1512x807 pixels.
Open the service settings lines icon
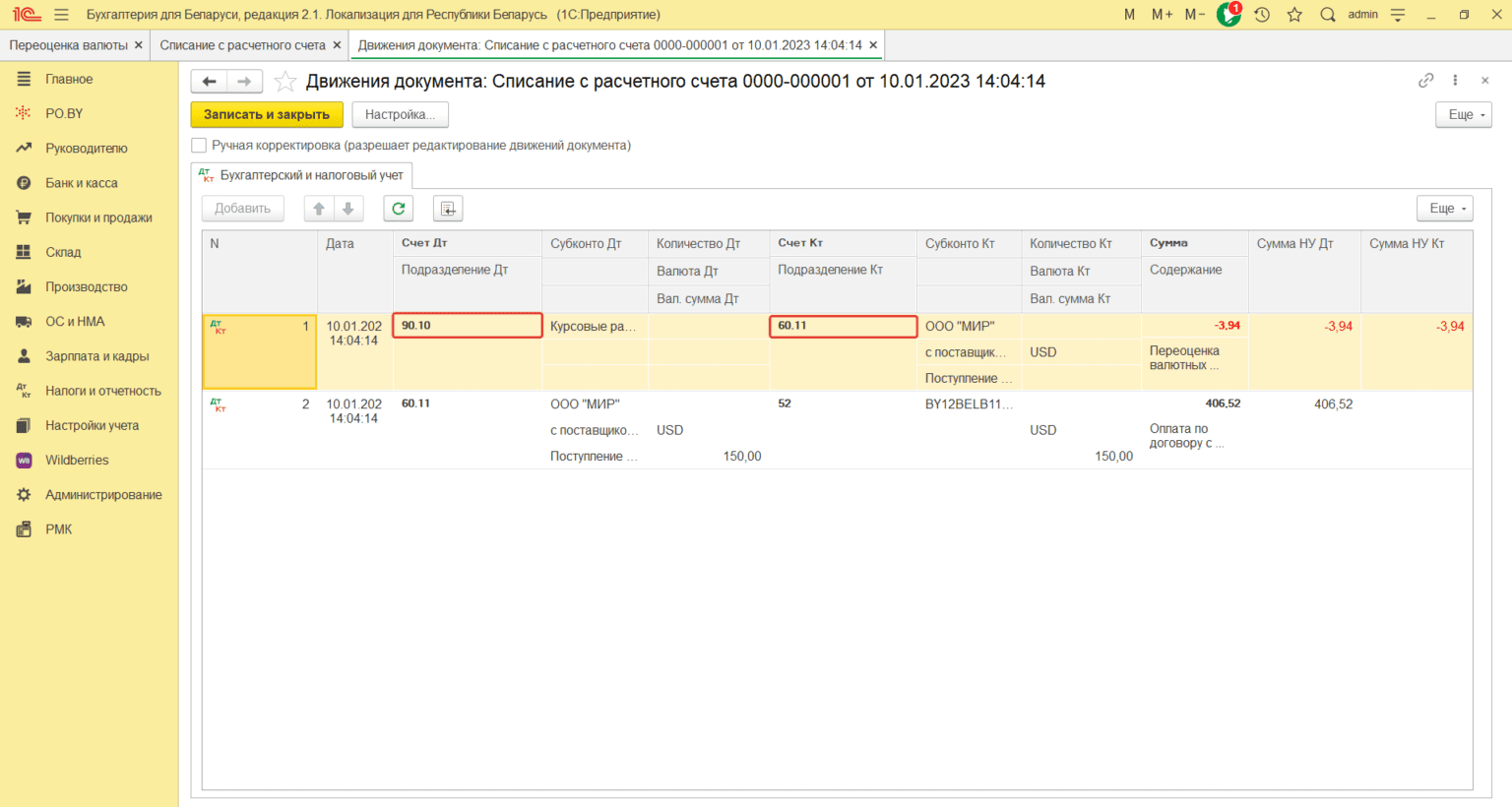click(x=1398, y=15)
